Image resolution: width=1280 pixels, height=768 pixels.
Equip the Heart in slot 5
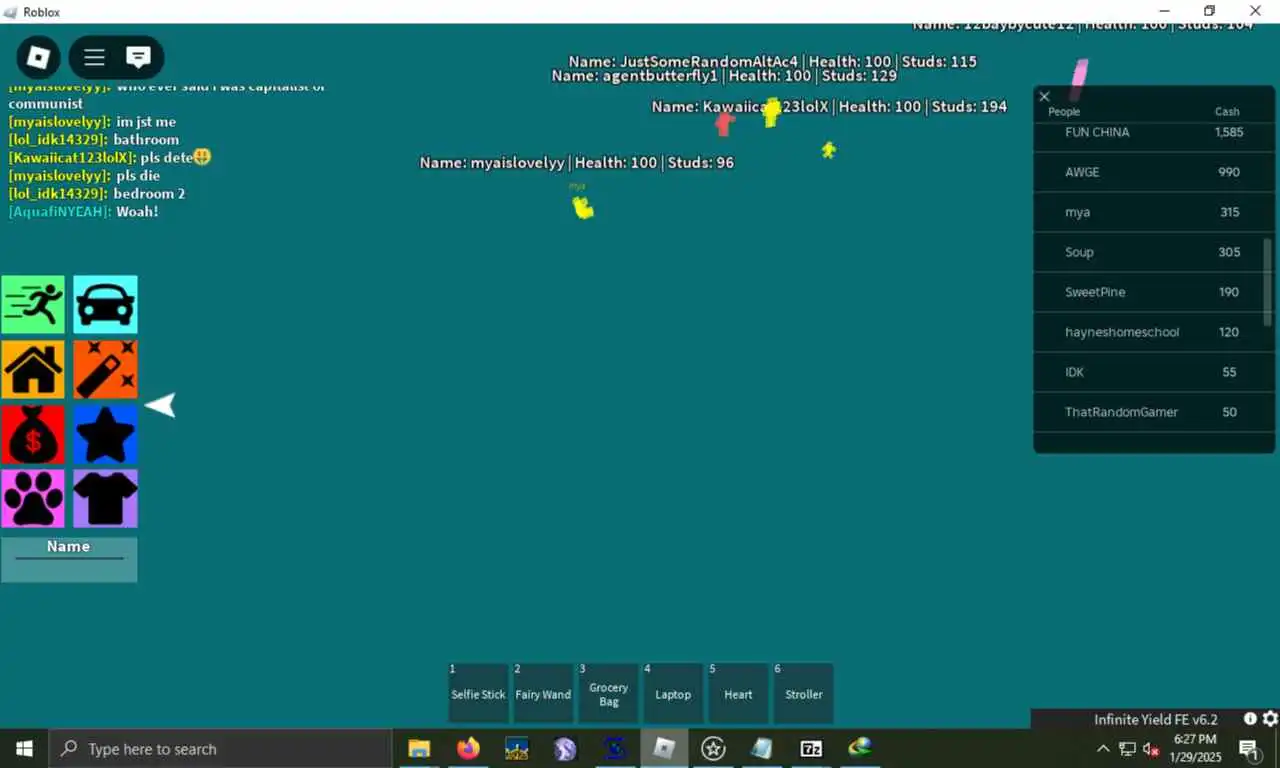pyautogui.click(x=738, y=693)
